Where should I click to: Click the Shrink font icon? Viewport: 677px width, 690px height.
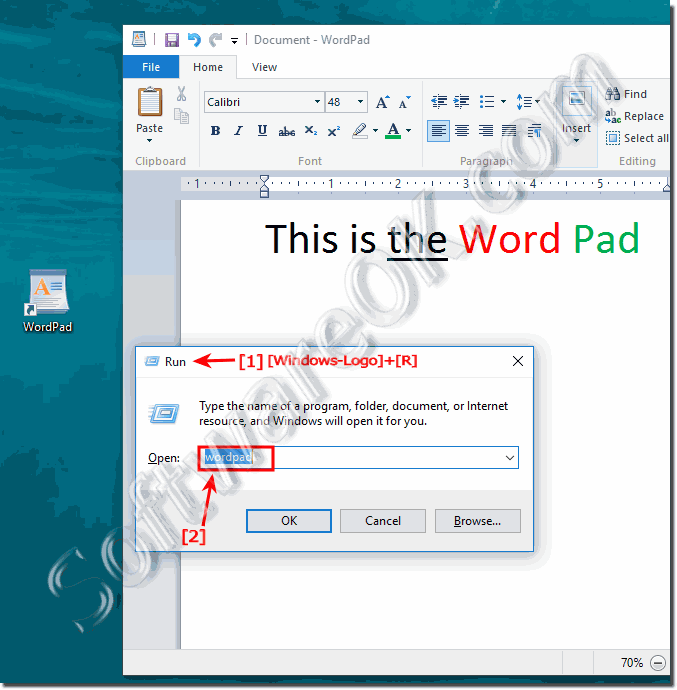click(x=404, y=102)
